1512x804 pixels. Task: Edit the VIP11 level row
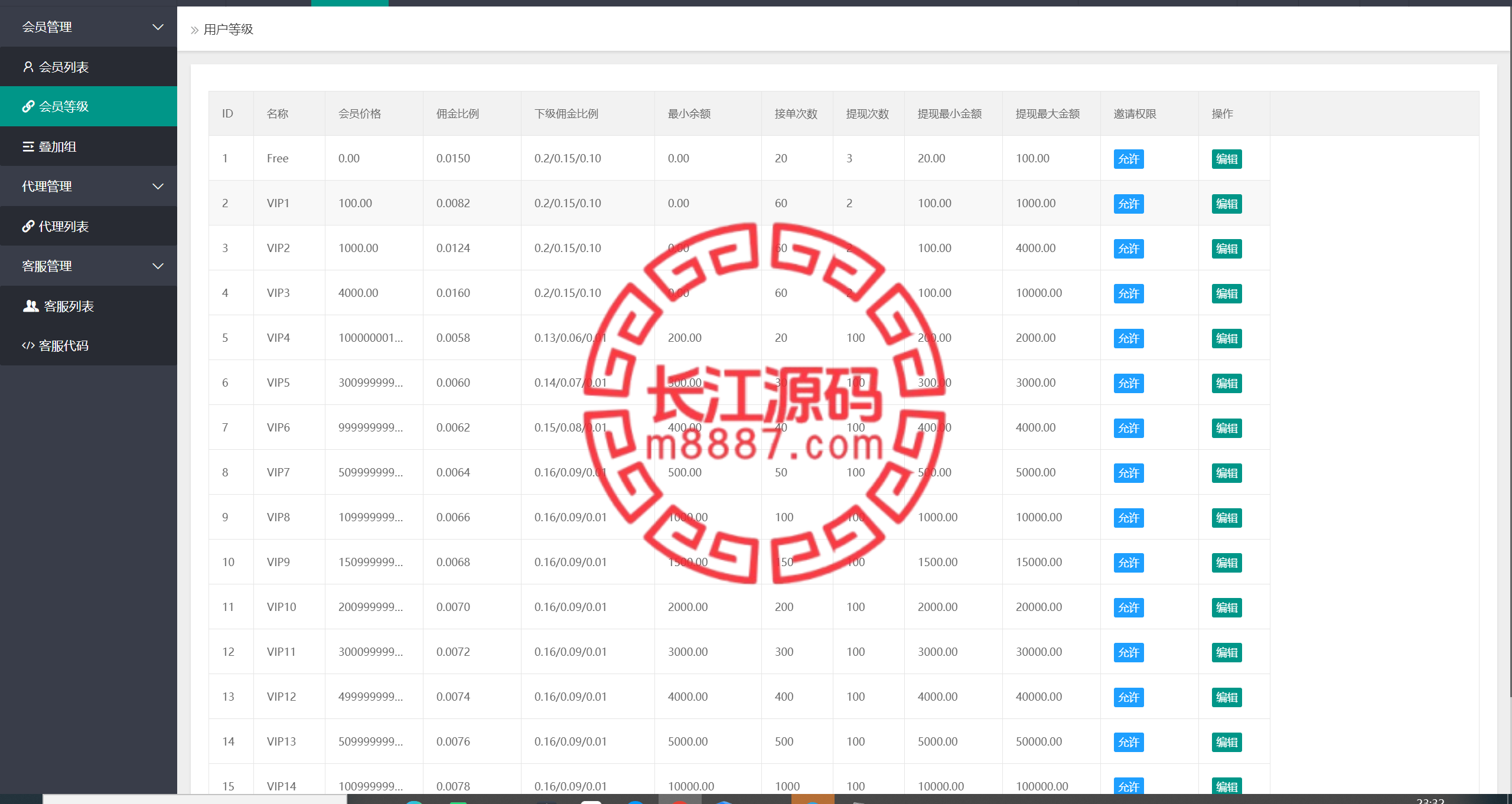point(1227,652)
